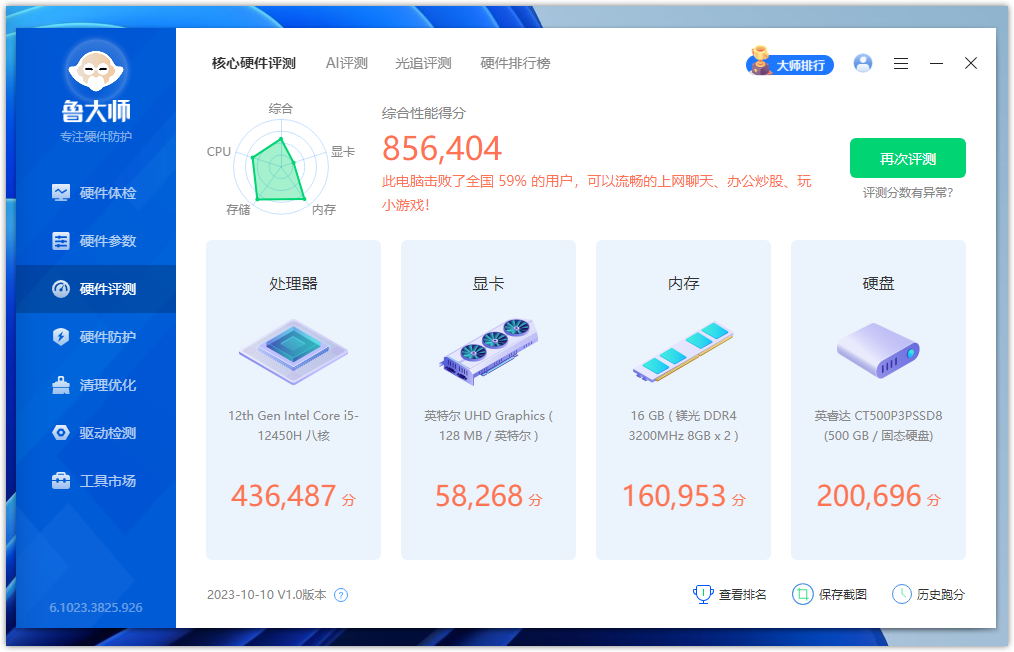The image size is (1014, 652).
Task: Click the 处理器 score card
Action: pos(293,400)
